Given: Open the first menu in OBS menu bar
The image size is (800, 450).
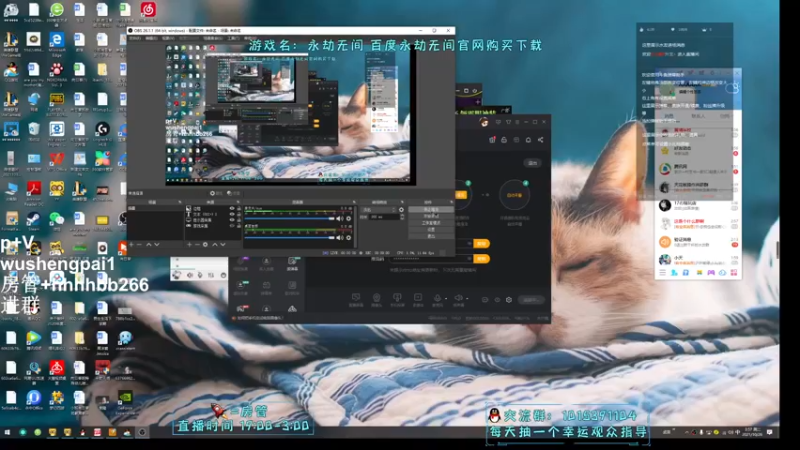Looking at the screenshot, I should (x=135, y=38).
